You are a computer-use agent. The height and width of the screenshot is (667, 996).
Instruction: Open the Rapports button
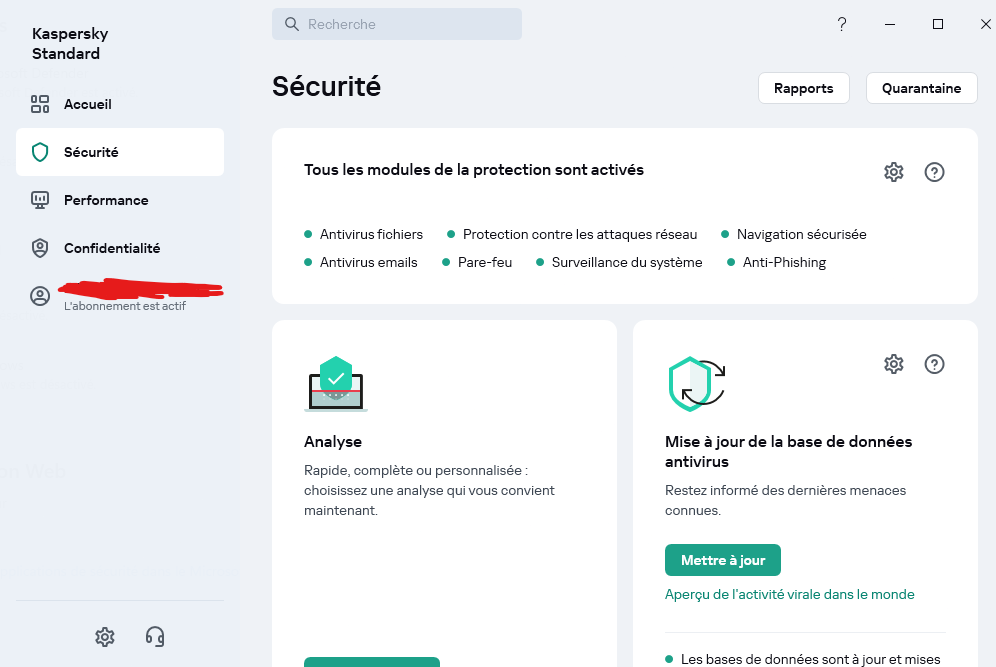803,88
